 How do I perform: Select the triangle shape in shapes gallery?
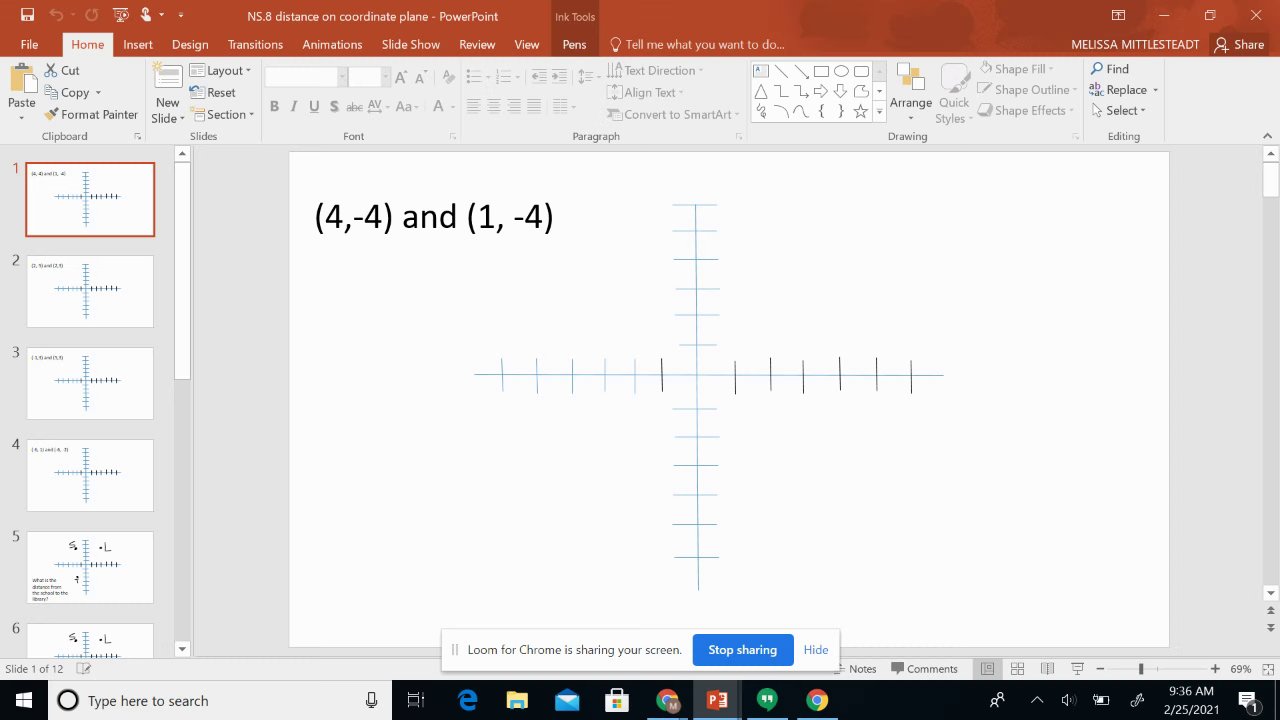(761, 91)
